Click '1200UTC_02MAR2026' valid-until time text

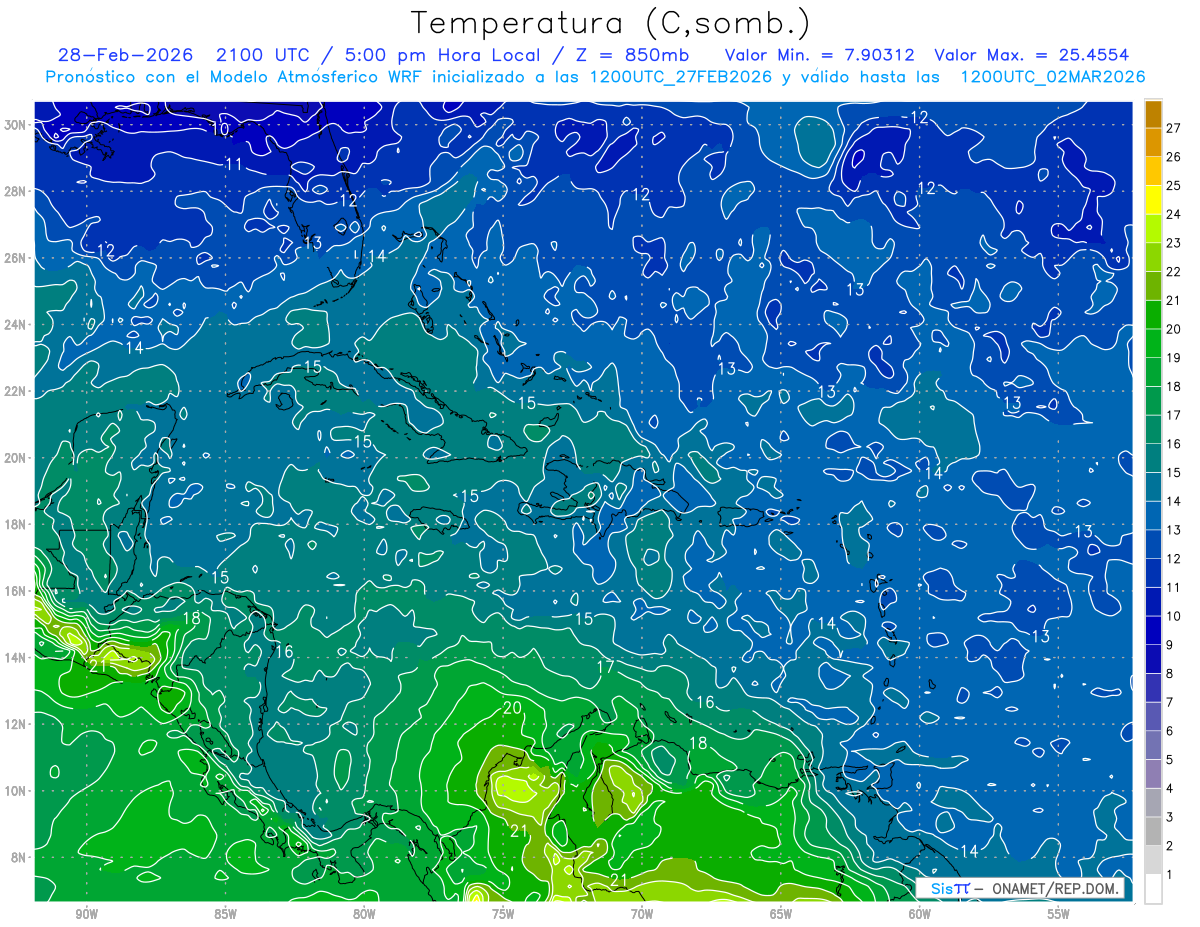point(1052,77)
